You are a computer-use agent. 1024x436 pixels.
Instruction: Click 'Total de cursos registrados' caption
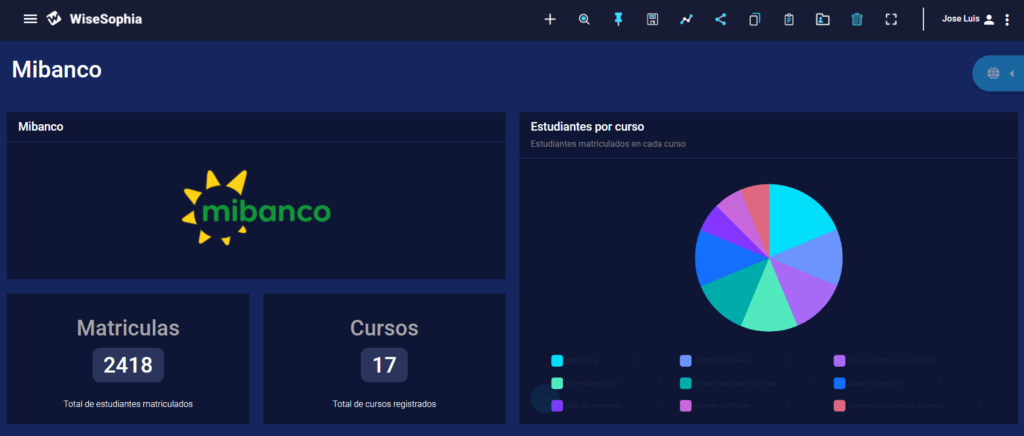click(x=384, y=404)
